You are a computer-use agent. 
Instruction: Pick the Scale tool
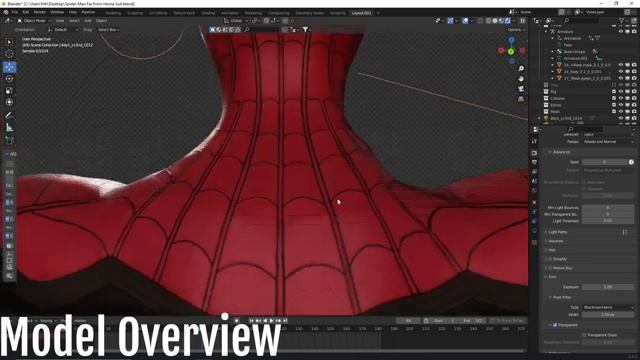coord(9,91)
